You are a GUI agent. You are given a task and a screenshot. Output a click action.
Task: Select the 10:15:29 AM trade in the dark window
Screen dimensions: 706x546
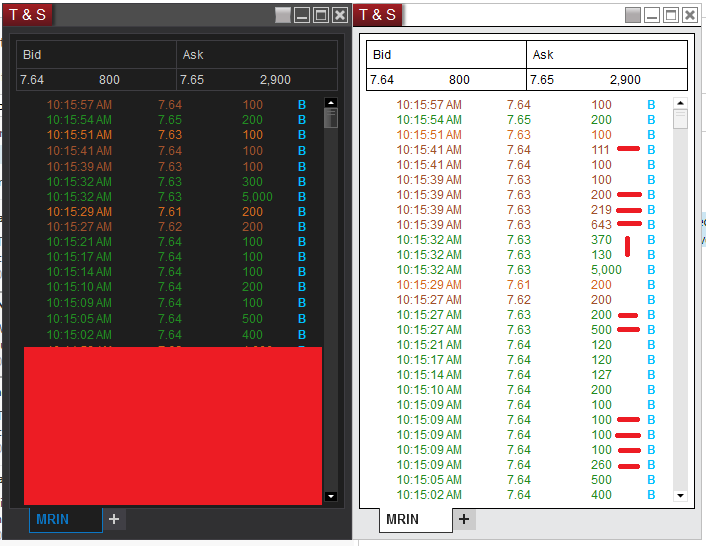pyautogui.click(x=176, y=212)
